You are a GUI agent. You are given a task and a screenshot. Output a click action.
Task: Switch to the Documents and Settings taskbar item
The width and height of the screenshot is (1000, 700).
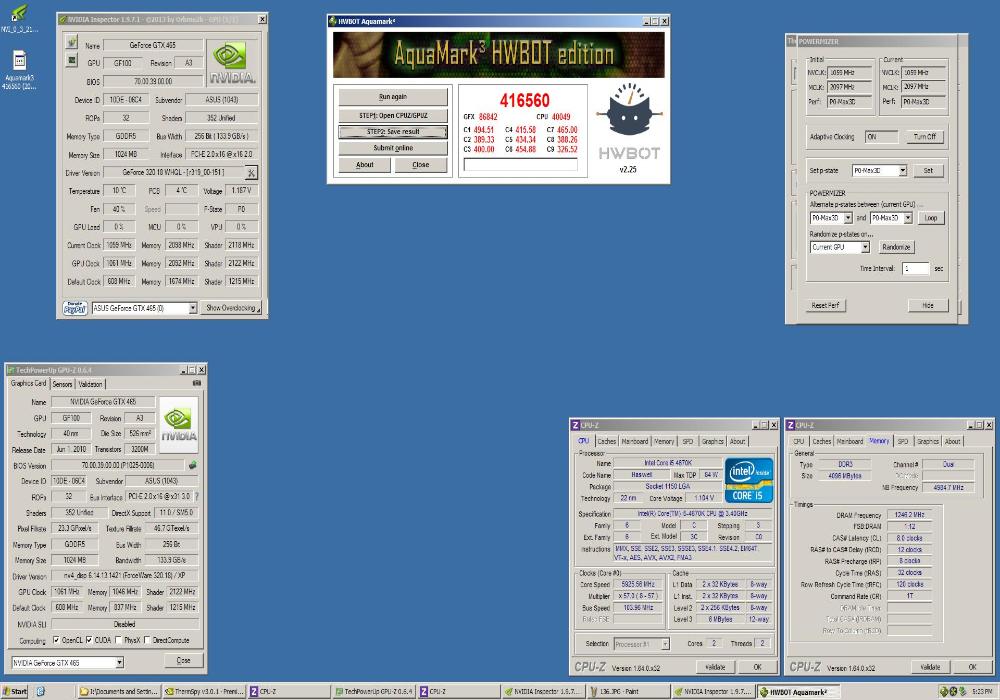(x=119, y=691)
